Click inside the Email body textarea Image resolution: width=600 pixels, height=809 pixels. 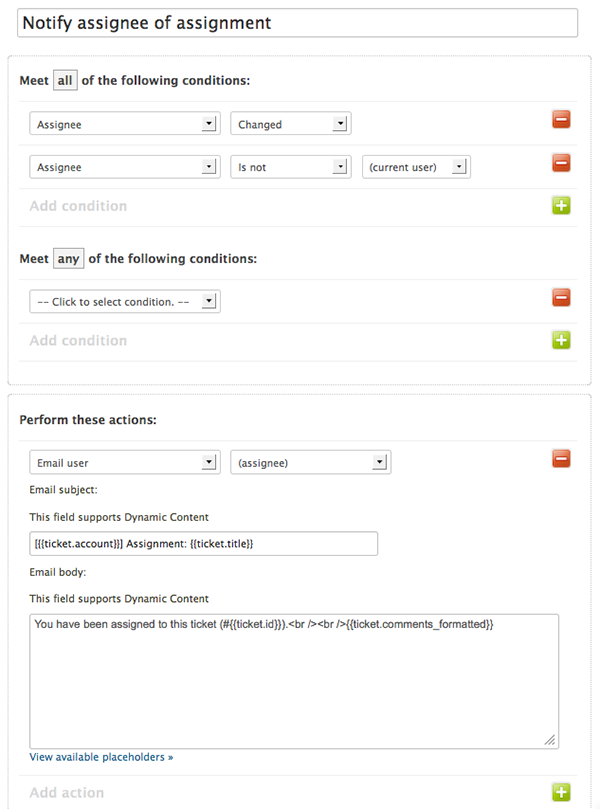(x=294, y=681)
